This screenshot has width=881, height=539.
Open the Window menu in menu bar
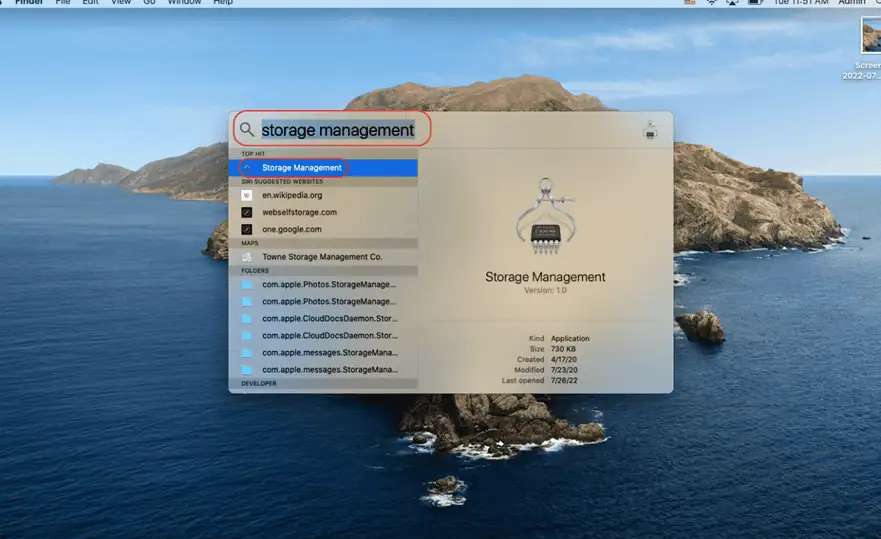pos(184,2)
